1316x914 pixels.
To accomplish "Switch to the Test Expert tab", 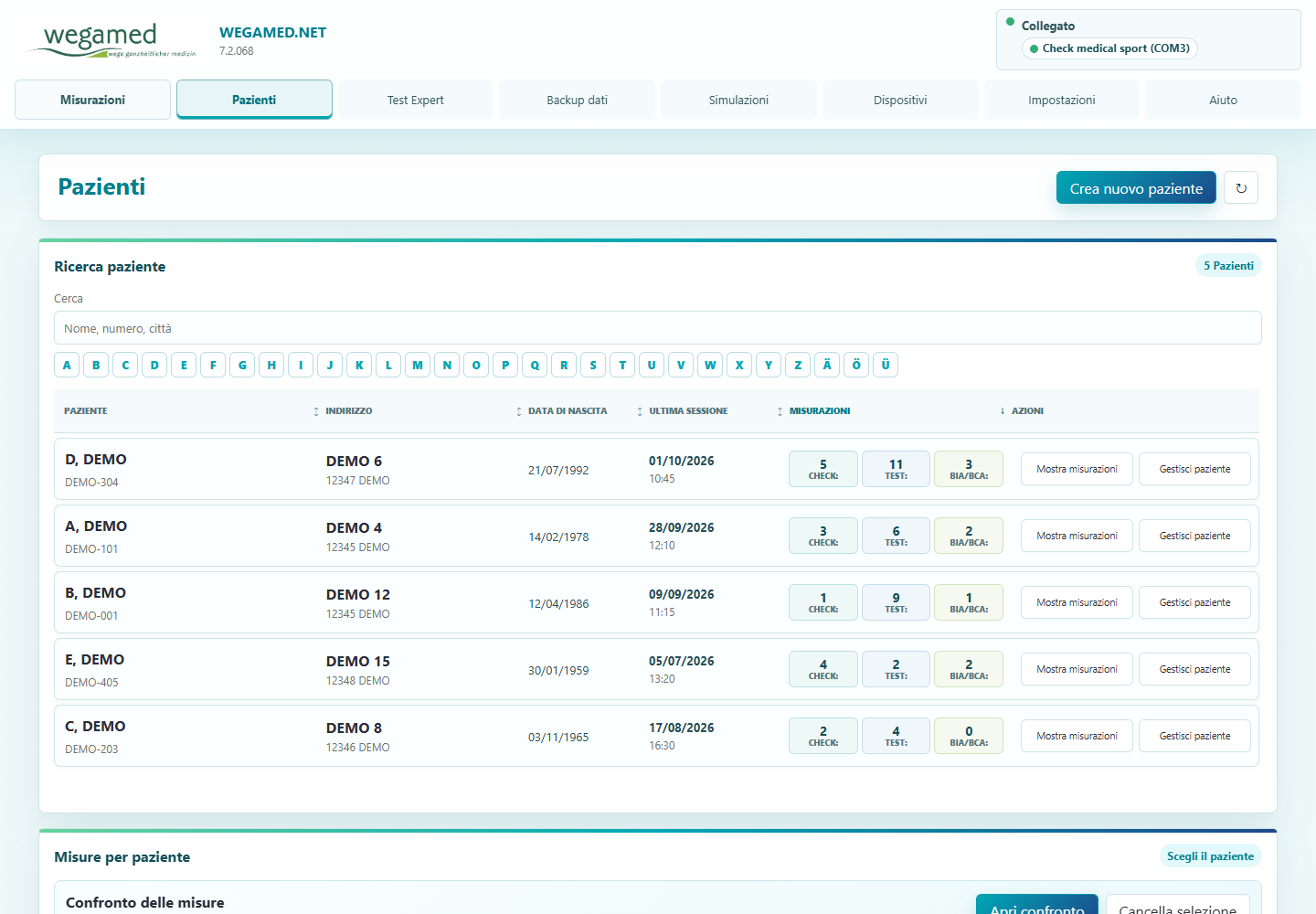I will click(x=416, y=100).
